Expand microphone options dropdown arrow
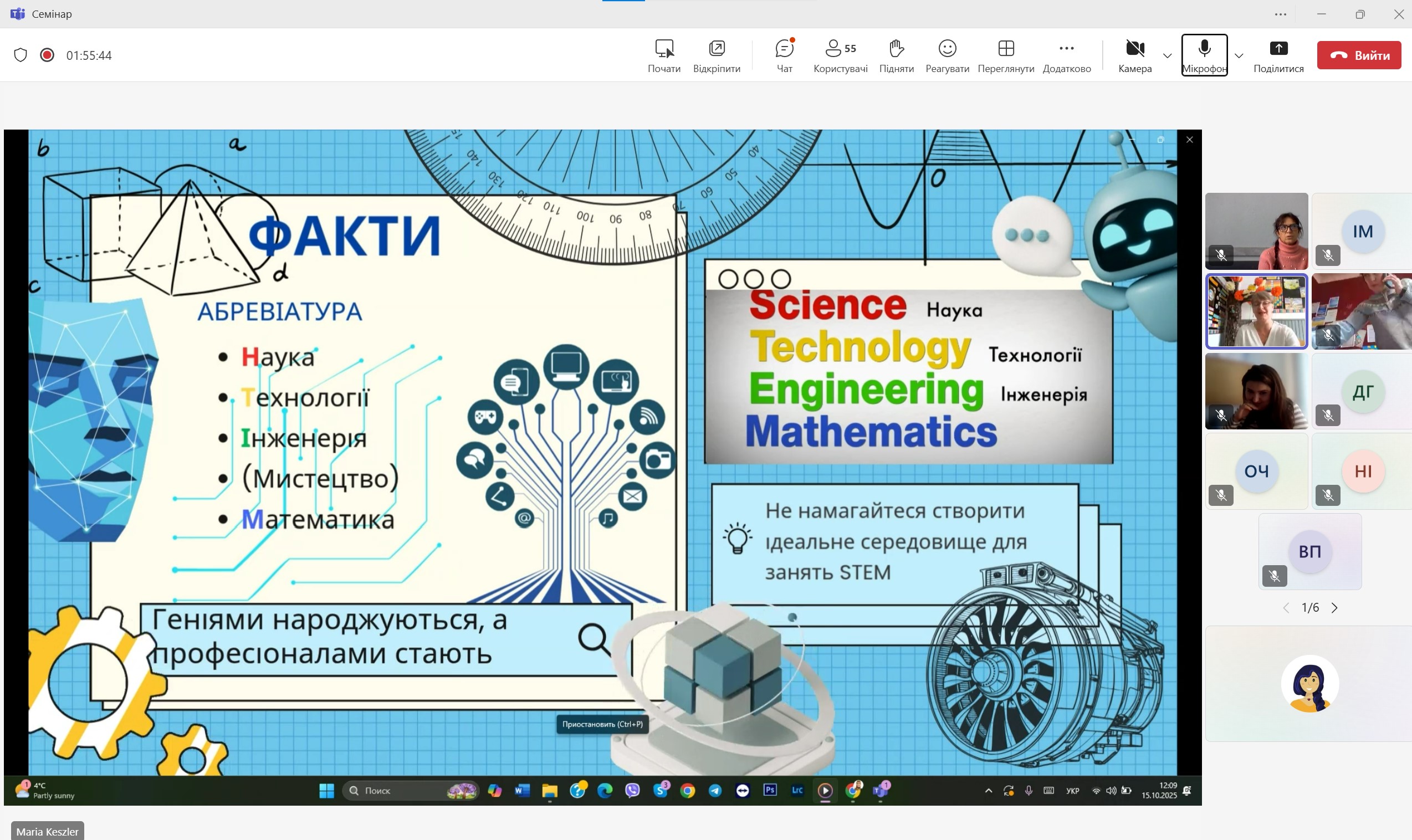Screen dimensions: 1412x840 tap(1238, 55)
